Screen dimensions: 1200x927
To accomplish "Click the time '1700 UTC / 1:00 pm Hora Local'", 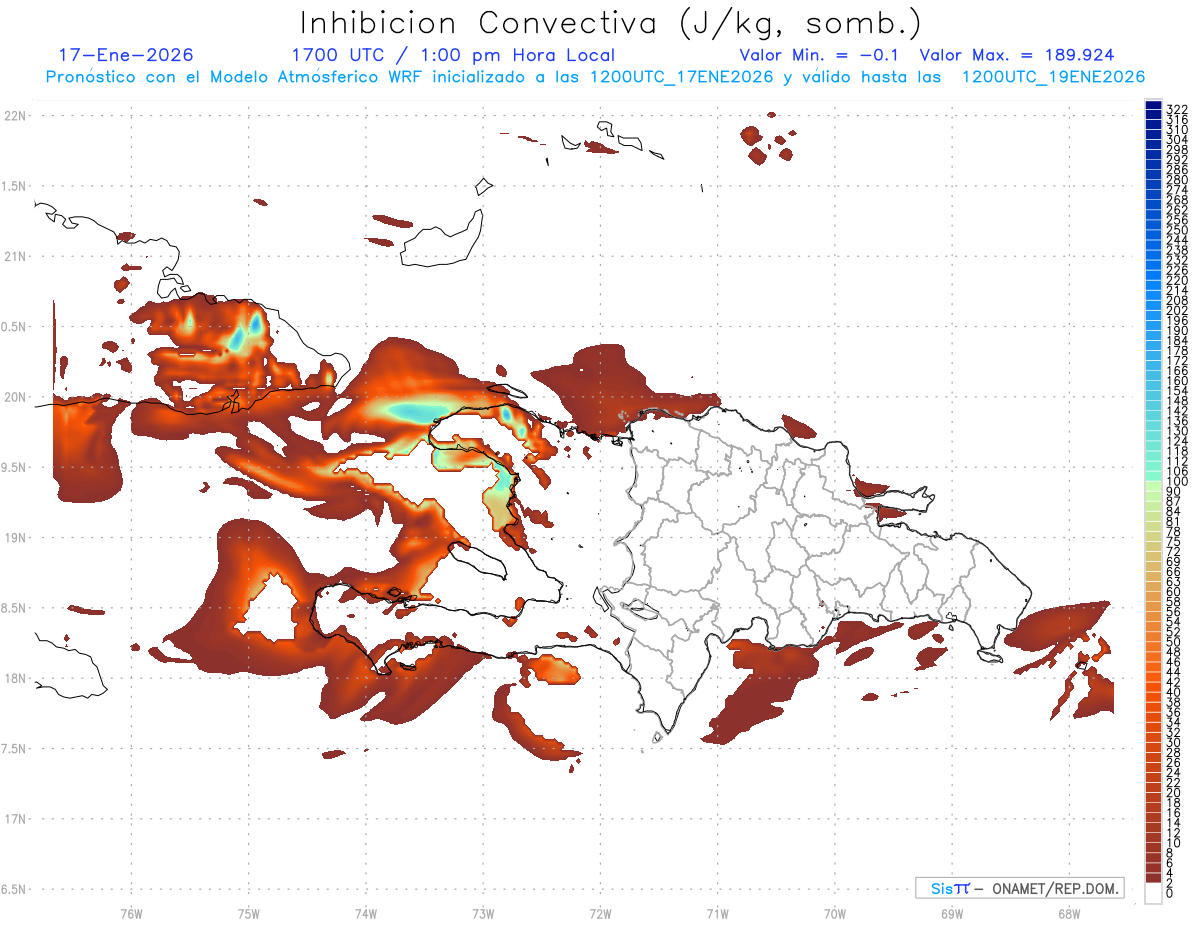I will [453, 55].
